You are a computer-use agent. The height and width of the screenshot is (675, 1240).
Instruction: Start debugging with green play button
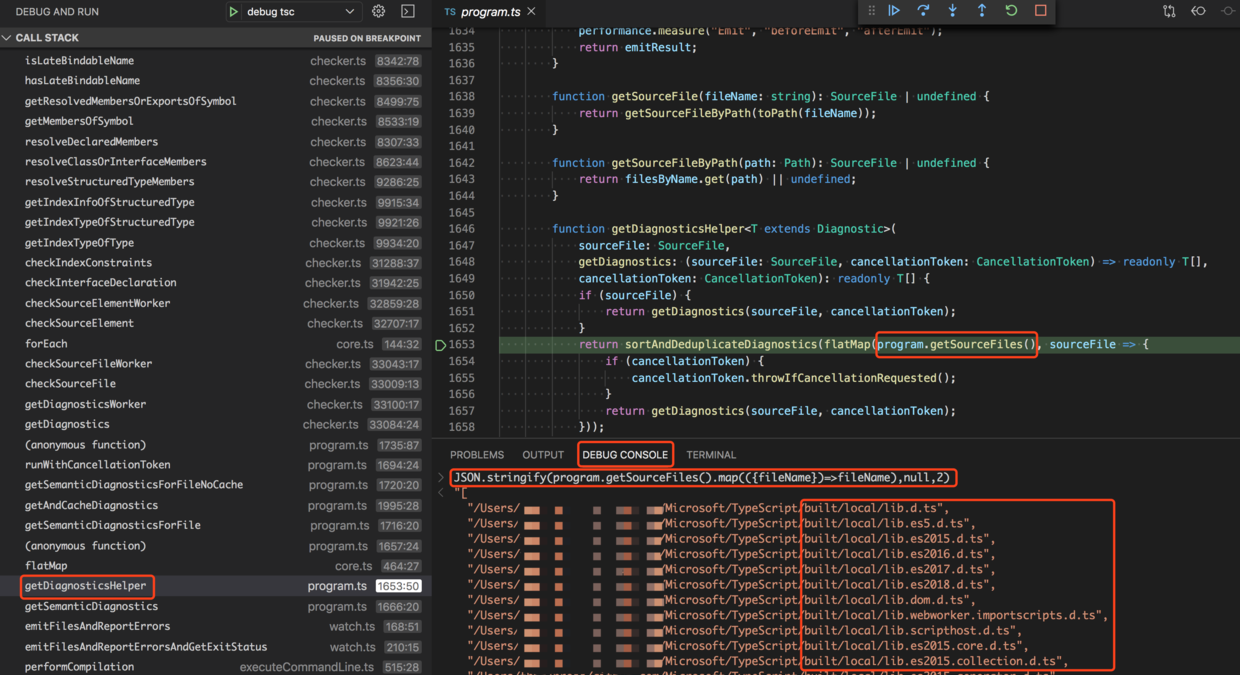(233, 12)
